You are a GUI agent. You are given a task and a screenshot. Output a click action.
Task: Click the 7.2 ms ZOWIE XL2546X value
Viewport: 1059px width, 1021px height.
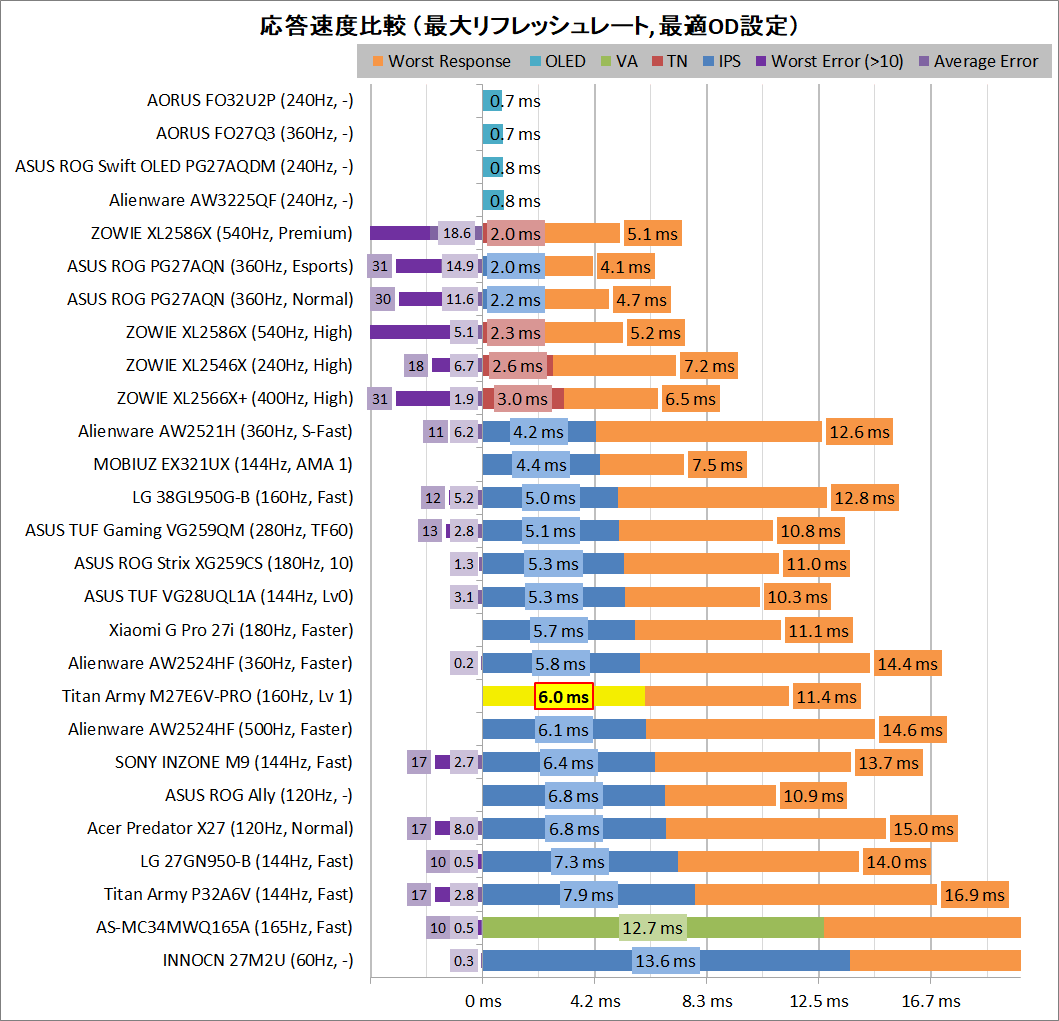point(709,366)
